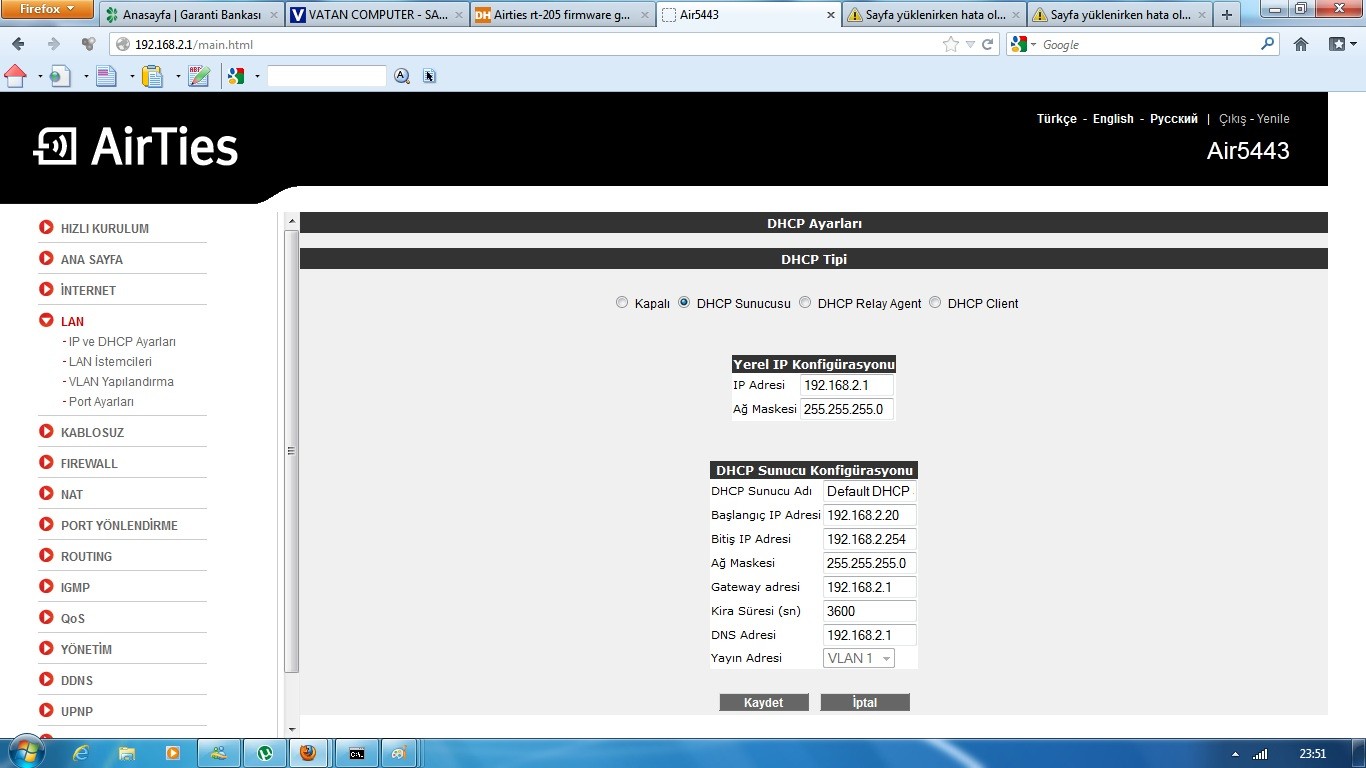
Task: Open uTorrent from the taskbar
Action: click(266, 753)
